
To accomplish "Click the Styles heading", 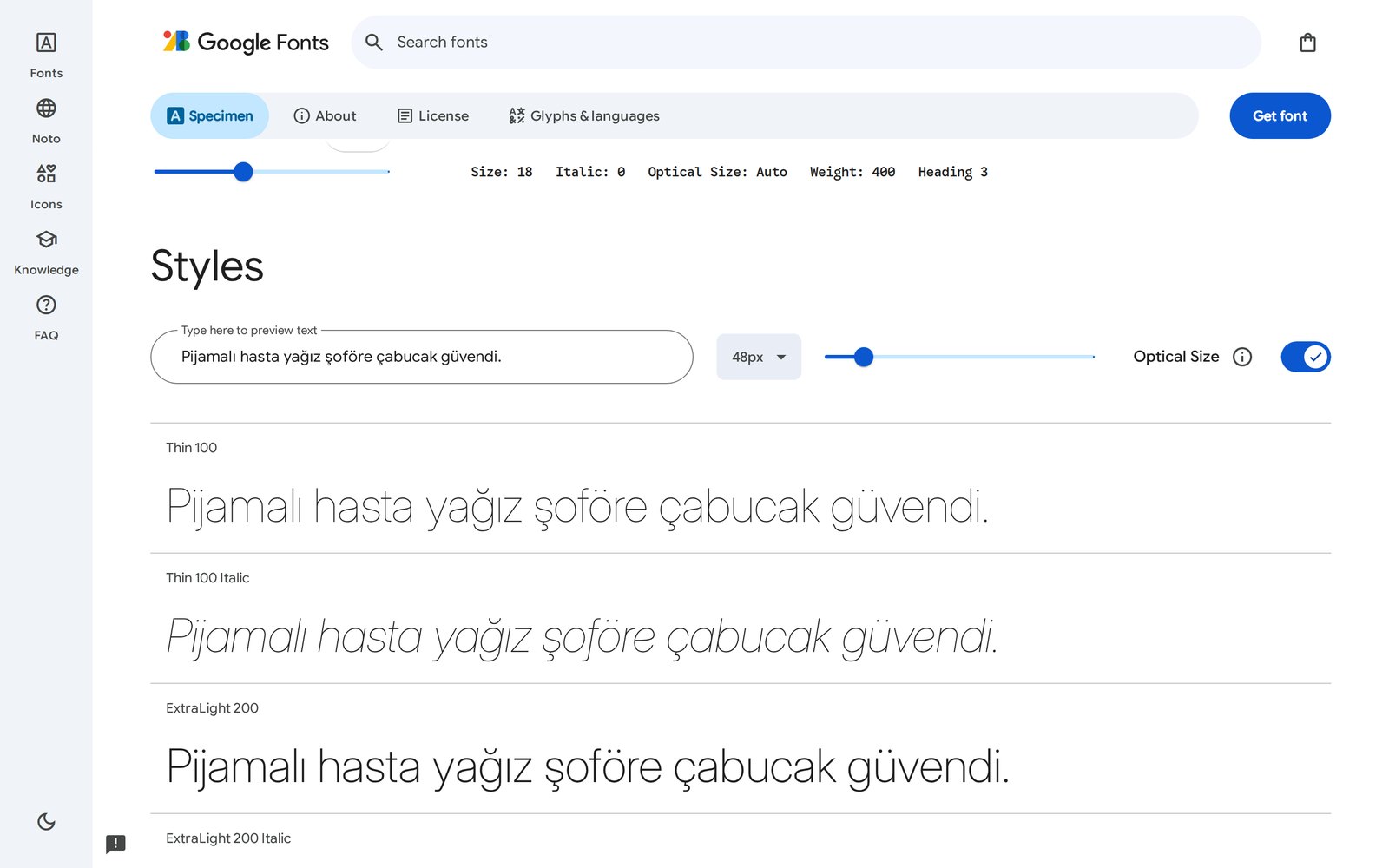I will 207,266.
